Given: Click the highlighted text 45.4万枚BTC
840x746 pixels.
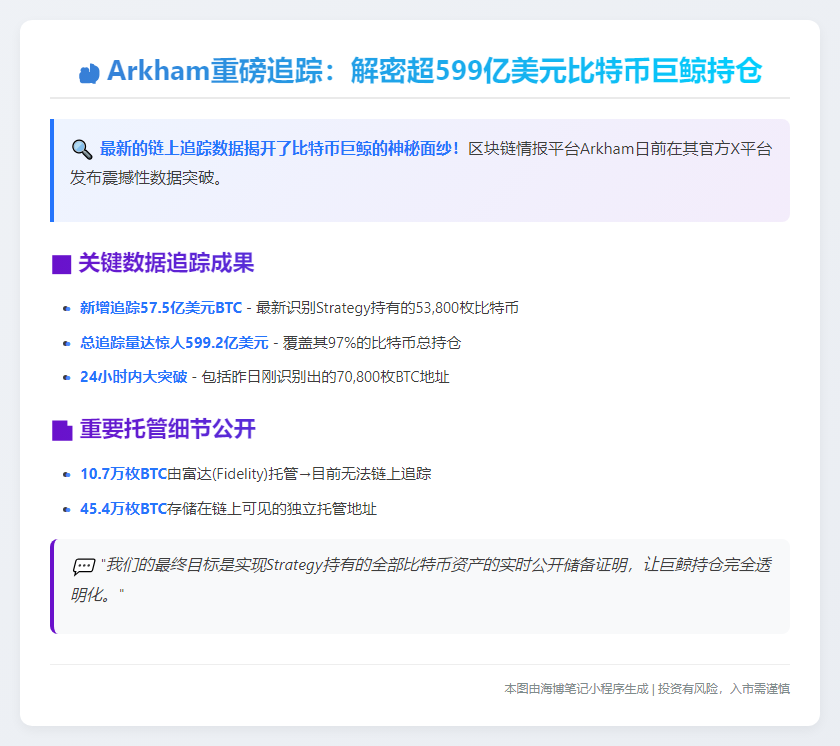Looking at the screenshot, I should 123,509.
